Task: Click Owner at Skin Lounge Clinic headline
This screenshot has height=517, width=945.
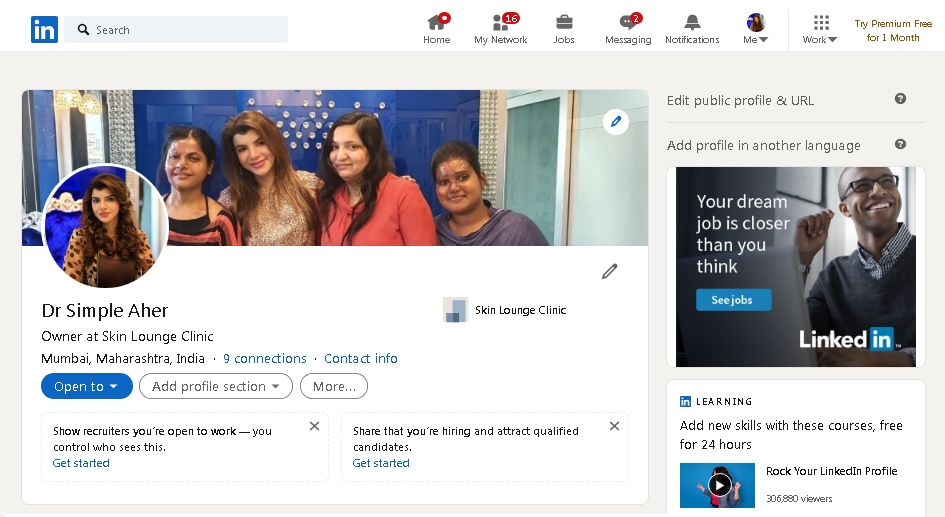Action: [x=127, y=336]
